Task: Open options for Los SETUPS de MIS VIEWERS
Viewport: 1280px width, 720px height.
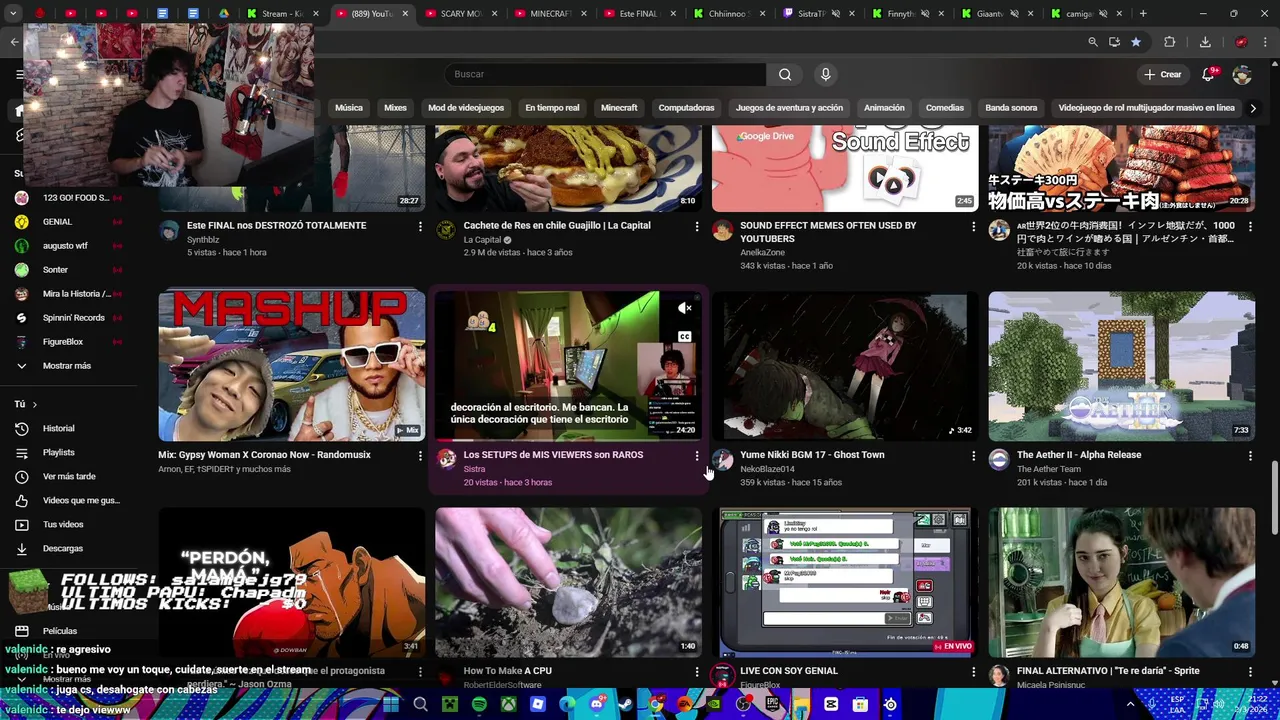Action: tap(697, 456)
